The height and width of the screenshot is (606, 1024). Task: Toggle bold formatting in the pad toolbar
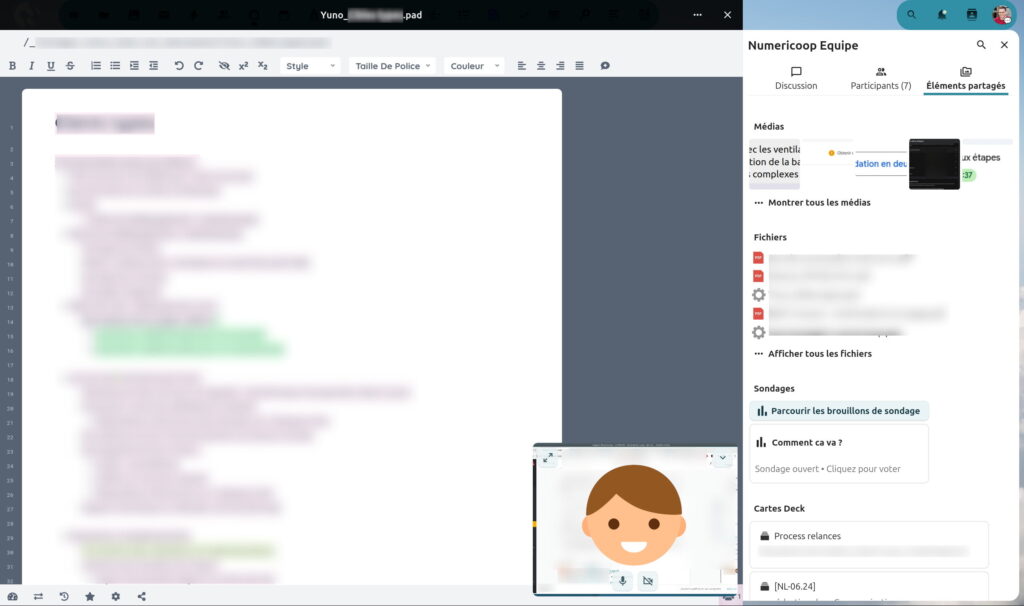coord(12,66)
